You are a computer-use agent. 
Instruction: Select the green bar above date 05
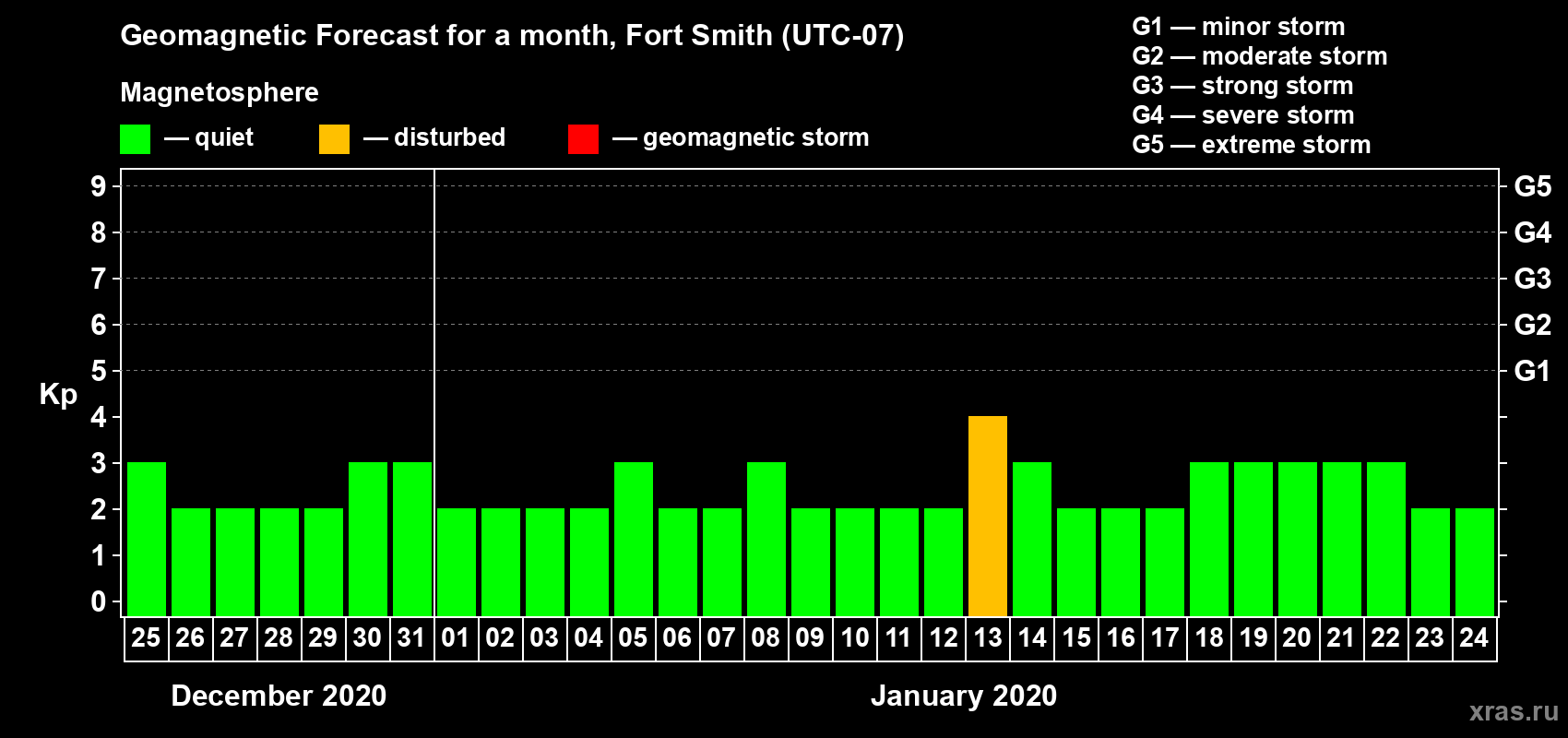click(x=634, y=539)
